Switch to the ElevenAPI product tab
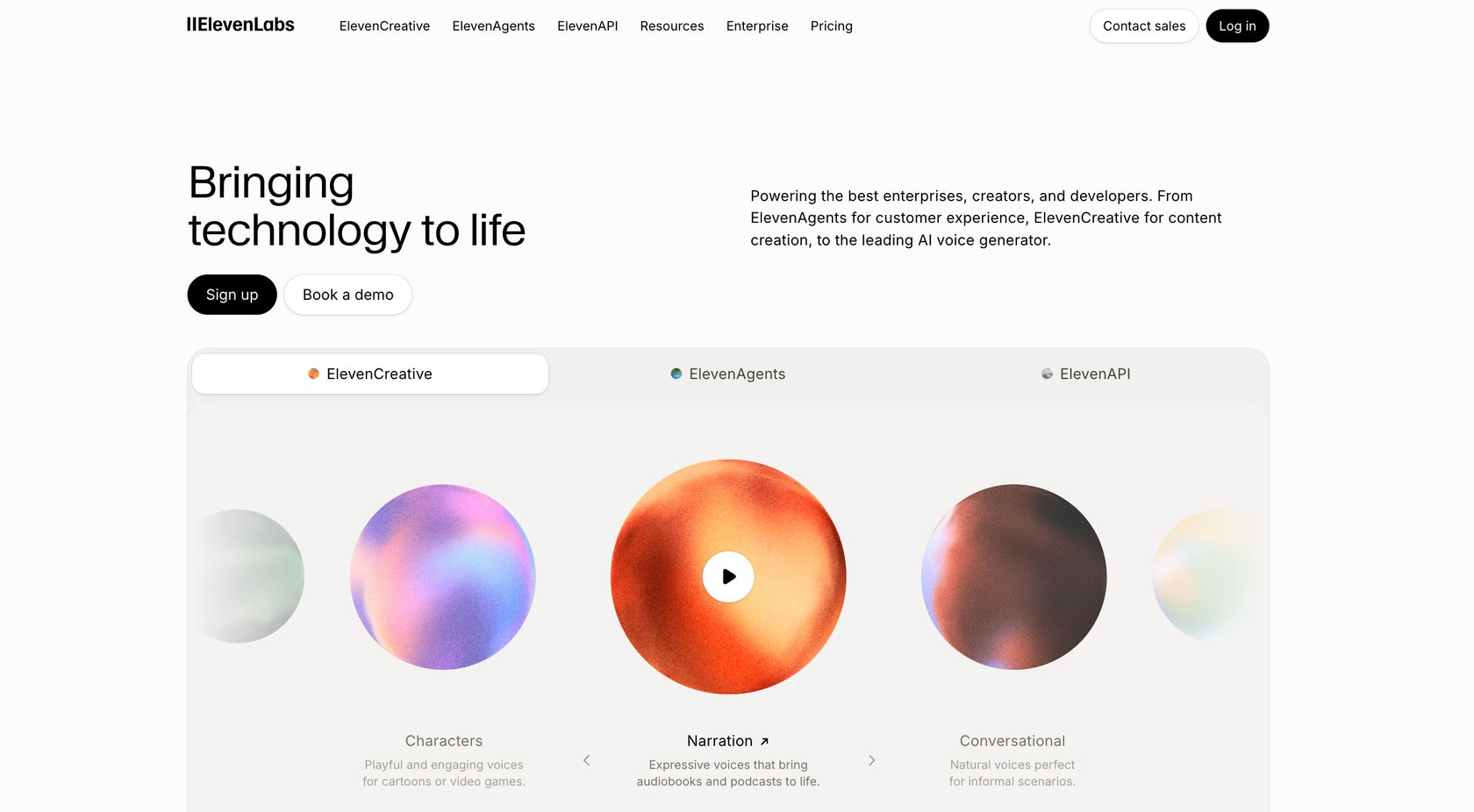Viewport: 1474px width, 812px height. (x=1086, y=374)
